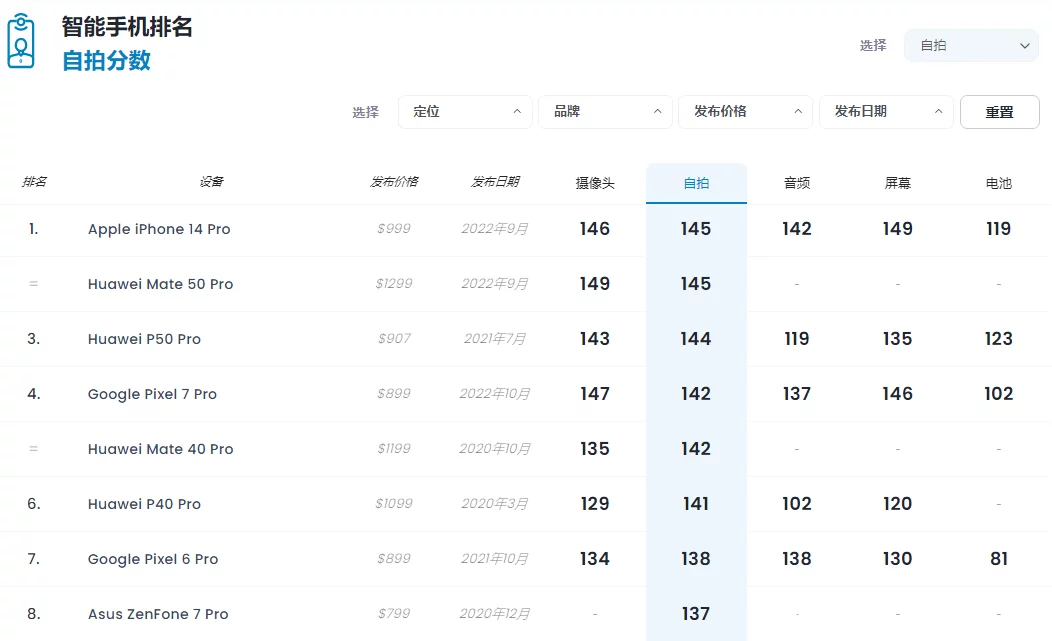Open the 发布价格 filter dropdown
Image resolution: width=1052 pixels, height=641 pixels.
[x=745, y=111]
